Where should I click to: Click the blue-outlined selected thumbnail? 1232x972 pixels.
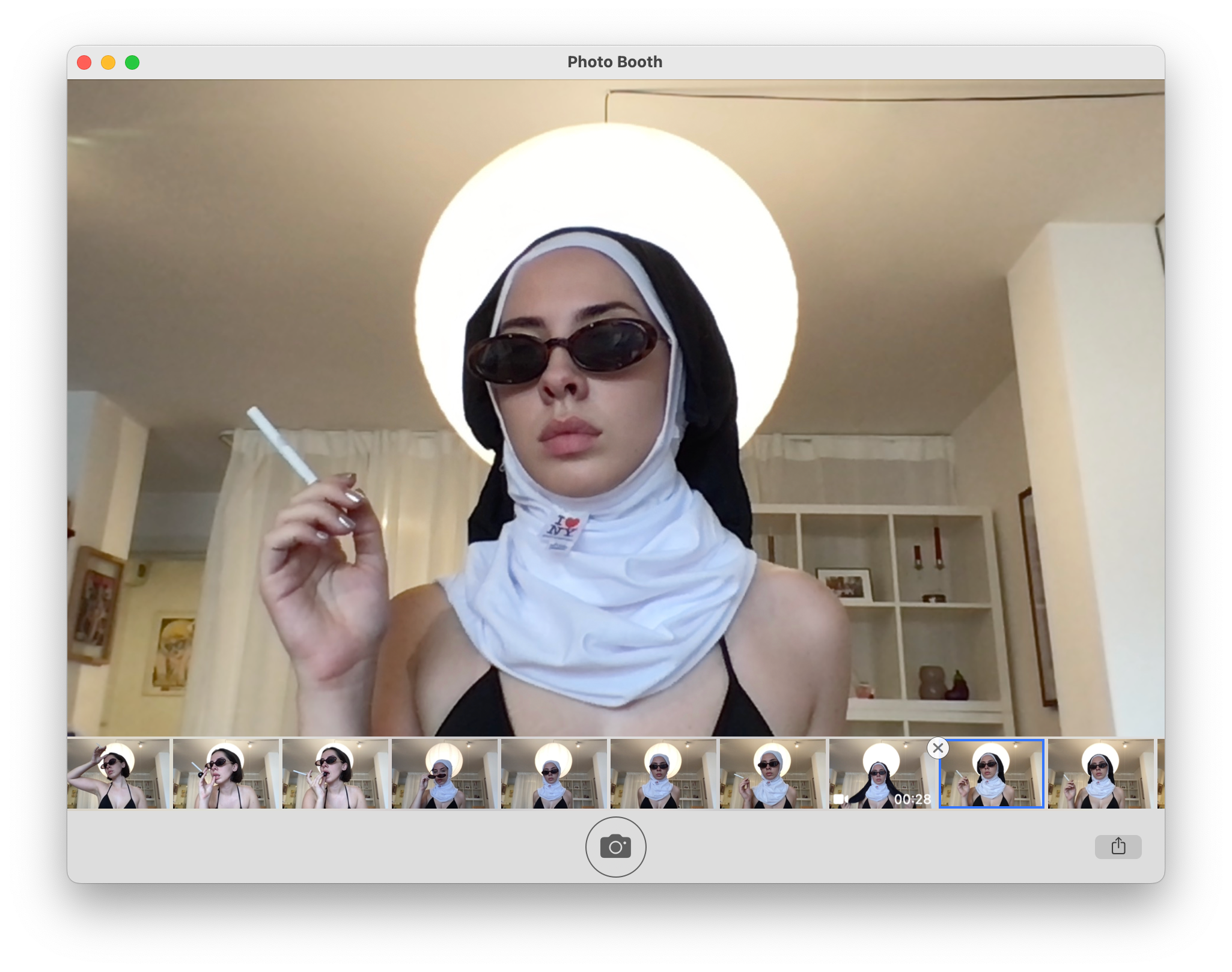point(992,775)
